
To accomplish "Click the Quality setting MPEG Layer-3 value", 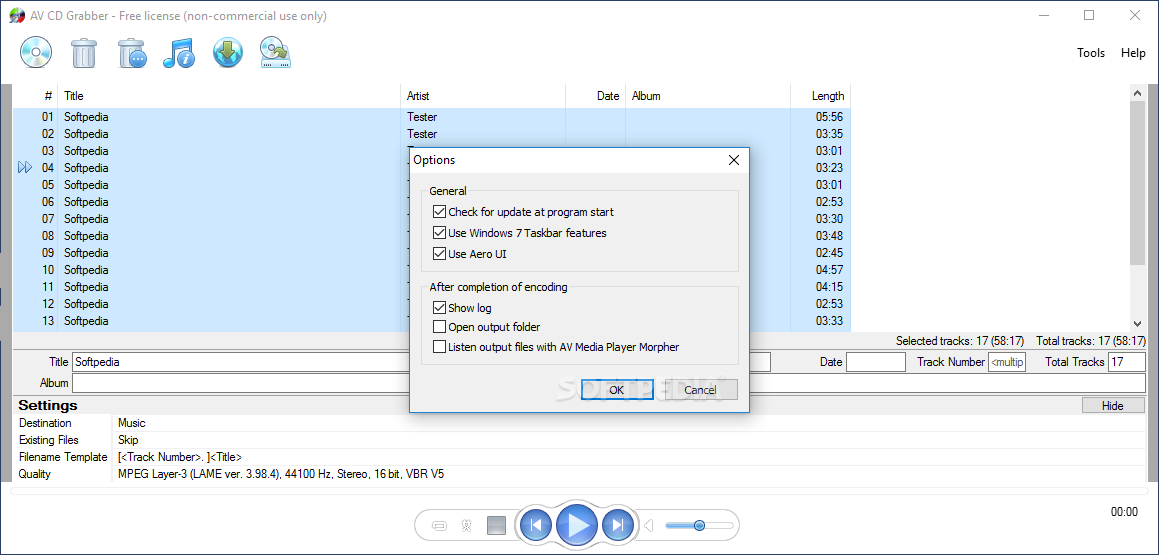I will coord(281,474).
